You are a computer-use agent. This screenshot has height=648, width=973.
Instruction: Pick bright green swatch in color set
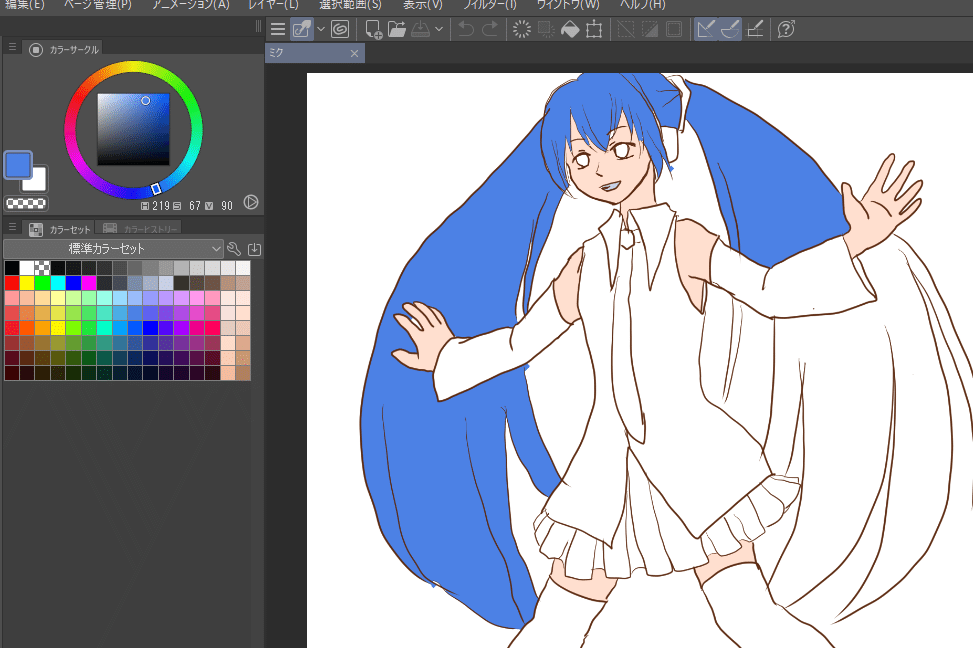click(43, 283)
